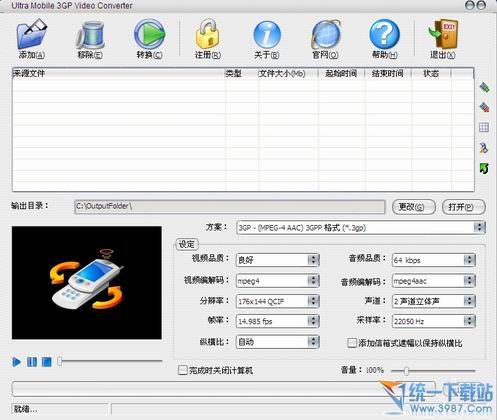Select the 设定 settings tab

187,244
